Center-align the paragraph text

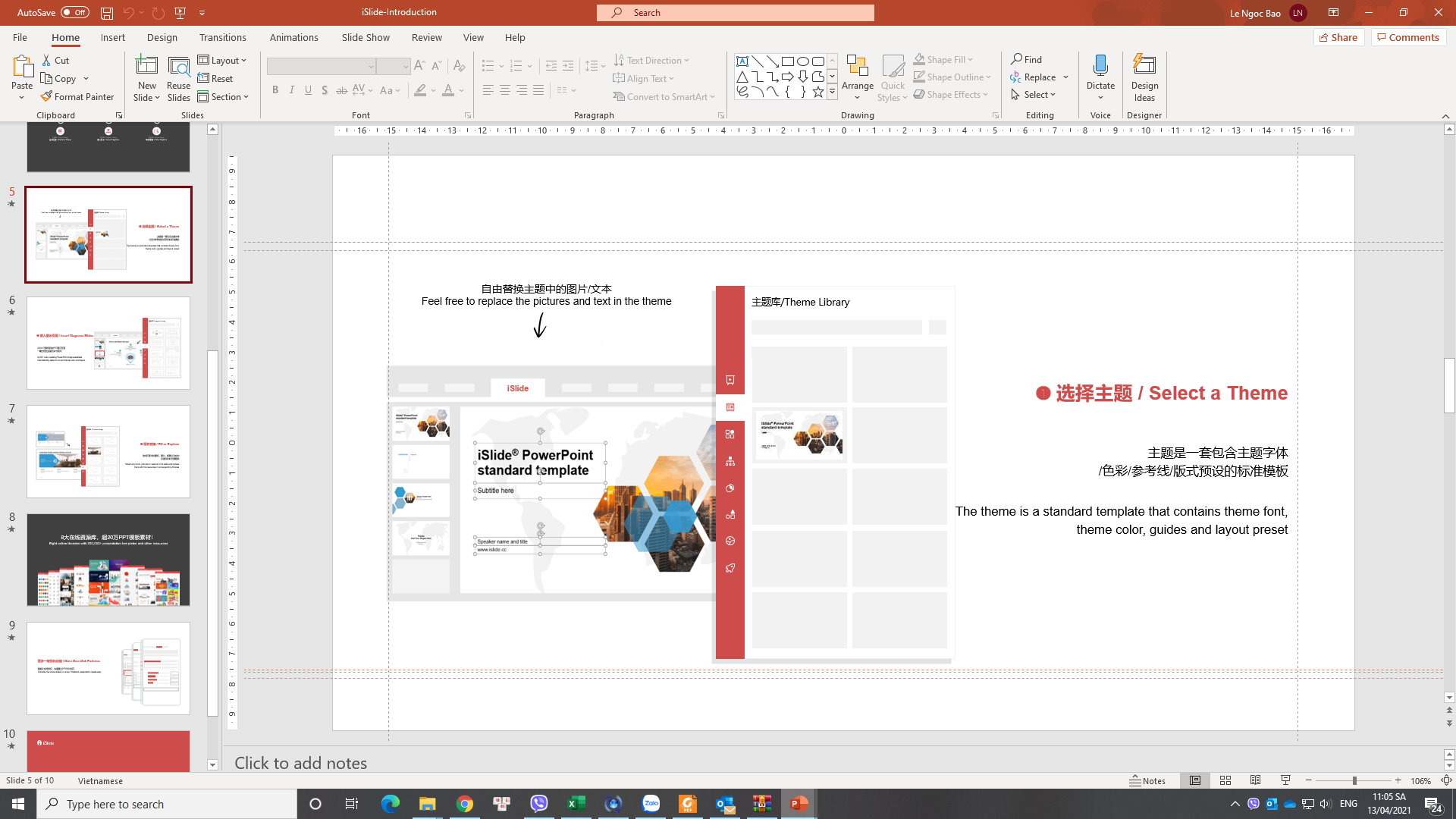505,90
